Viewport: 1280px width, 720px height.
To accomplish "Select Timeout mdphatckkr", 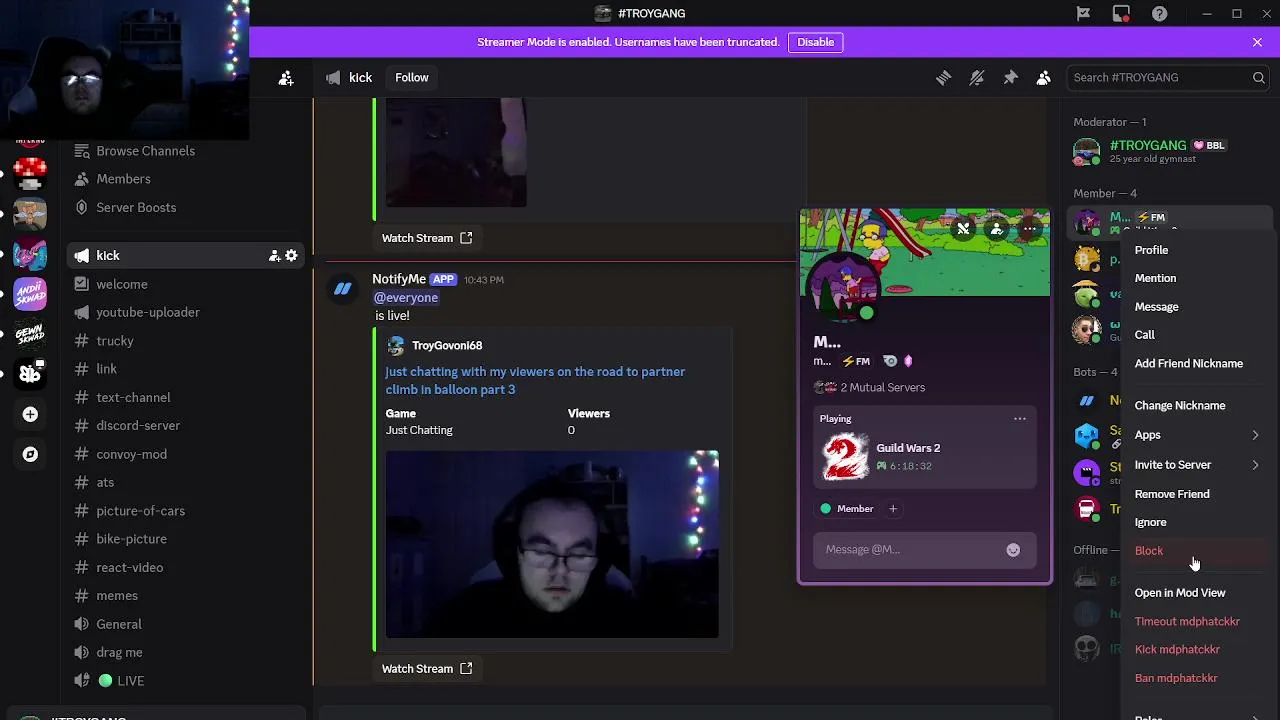I will click(1197, 621).
